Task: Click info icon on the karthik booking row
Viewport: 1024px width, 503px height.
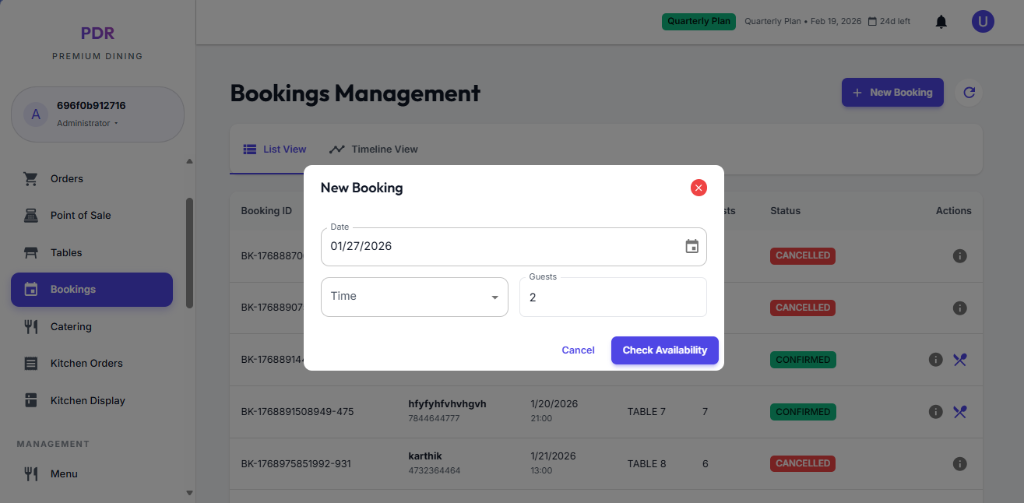Action: point(959,464)
